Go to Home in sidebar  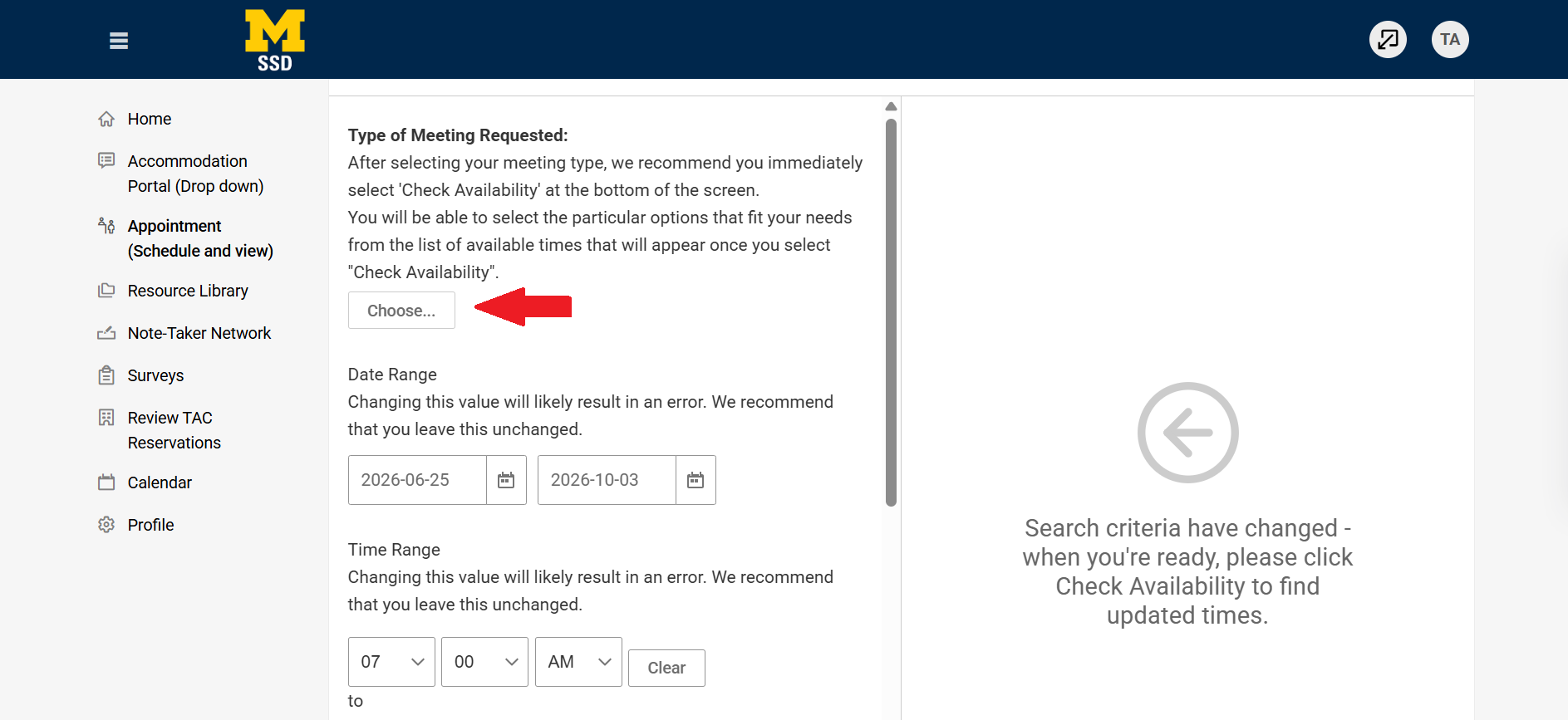pos(150,119)
